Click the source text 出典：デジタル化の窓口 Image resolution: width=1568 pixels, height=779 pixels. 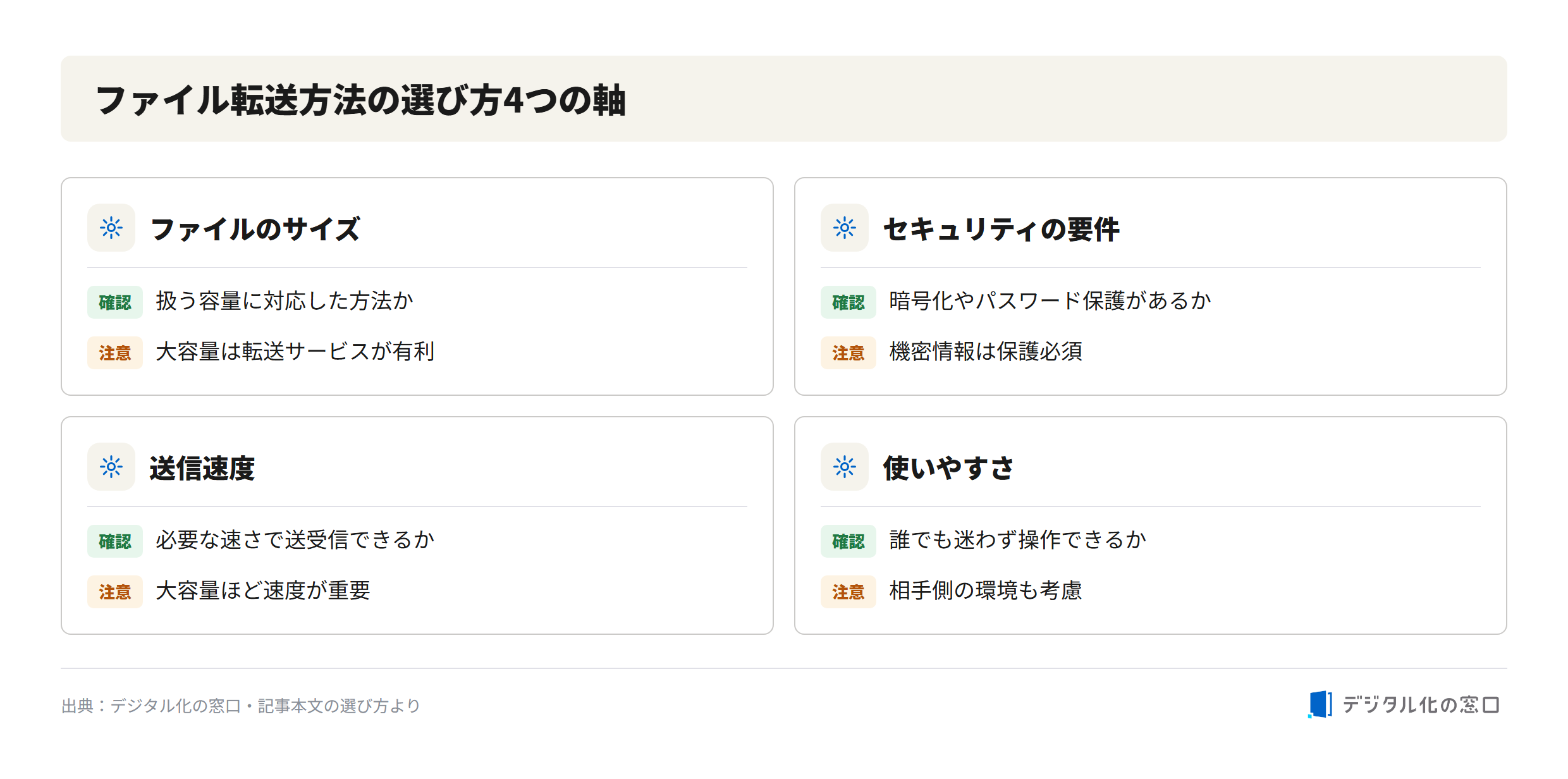coord(151,706)
